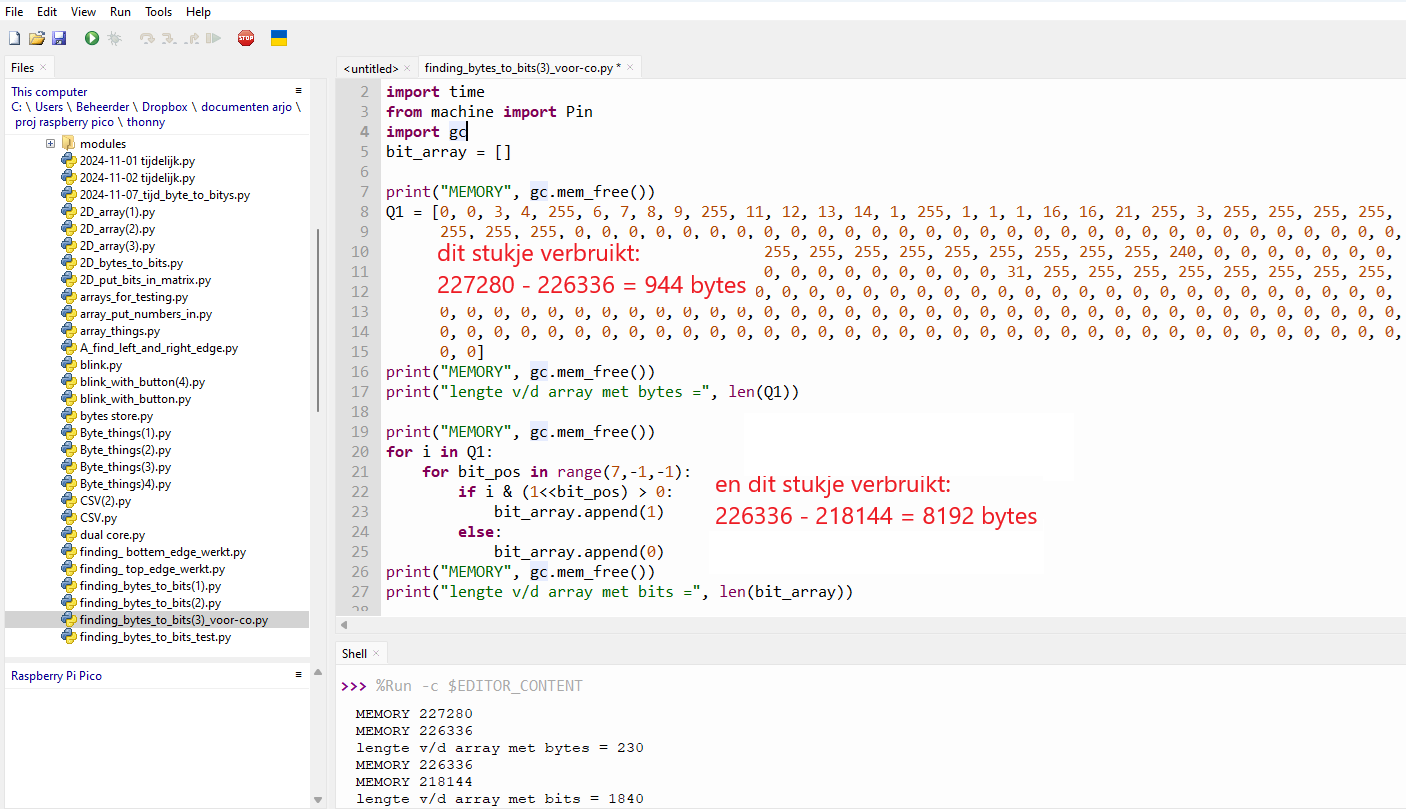Open the File menu
This screenshot has width=1406, height=809.
click(14, 12)
